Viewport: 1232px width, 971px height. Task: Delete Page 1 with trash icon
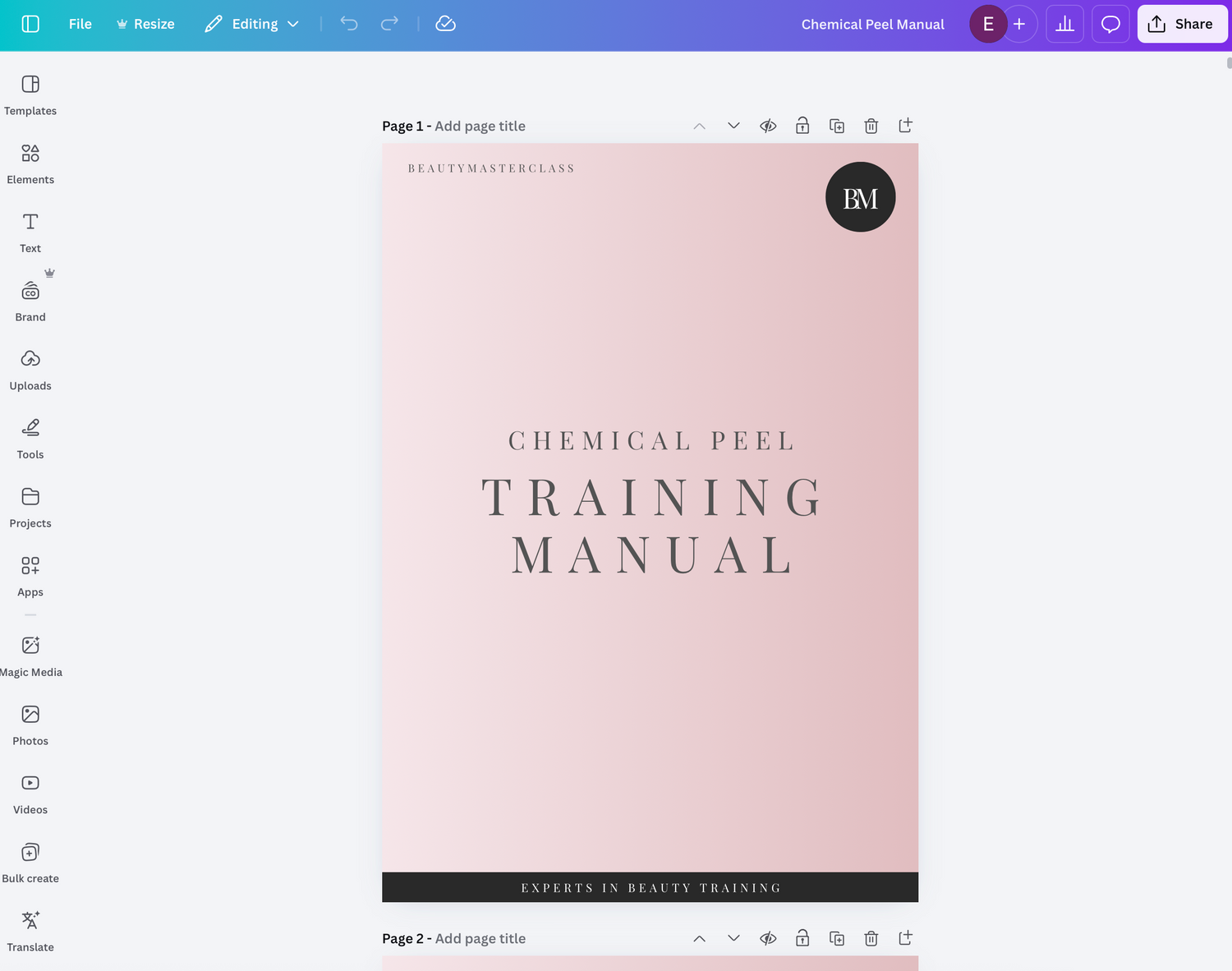tap(871, 126)
